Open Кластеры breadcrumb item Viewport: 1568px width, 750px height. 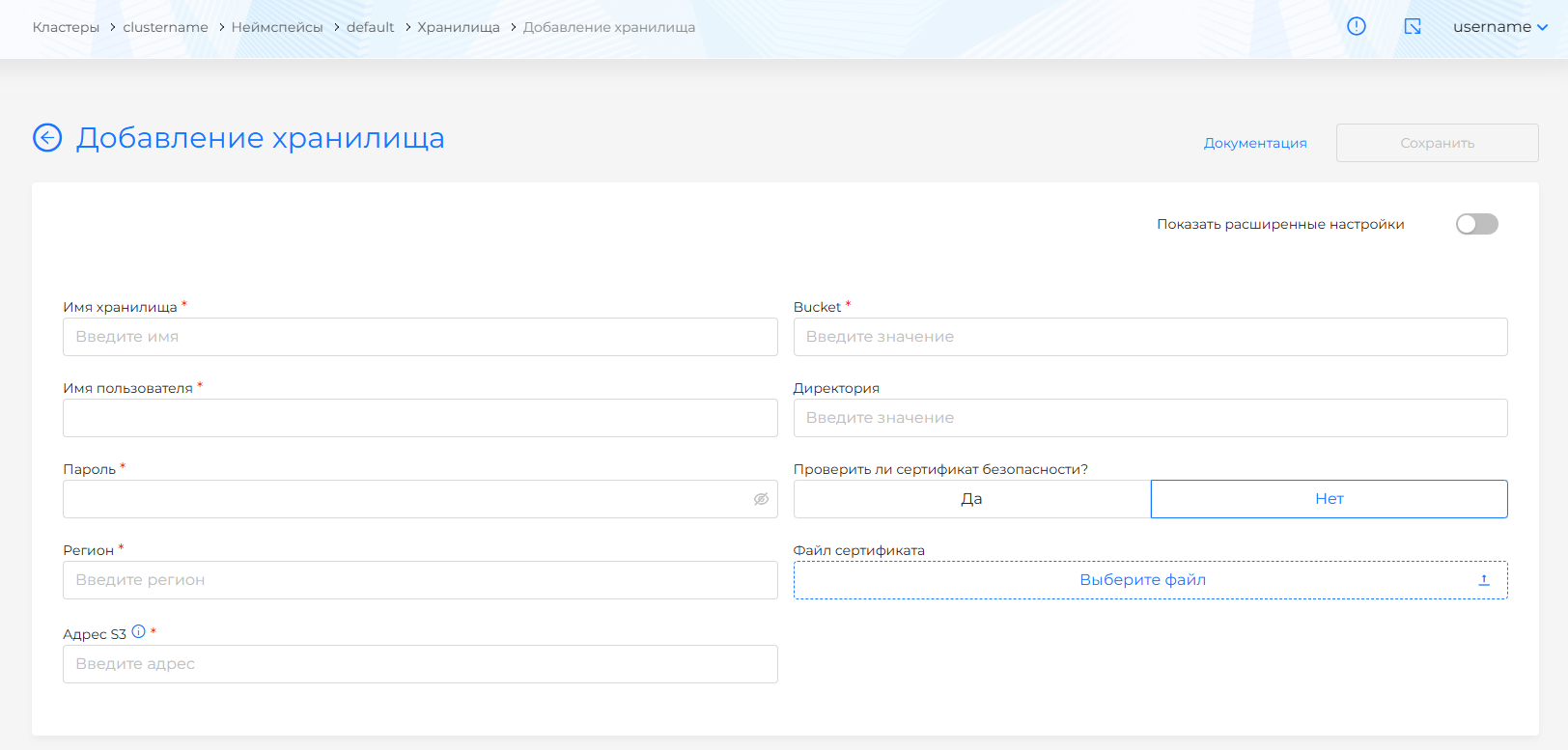pyautogui.click(x=66, y=27)
